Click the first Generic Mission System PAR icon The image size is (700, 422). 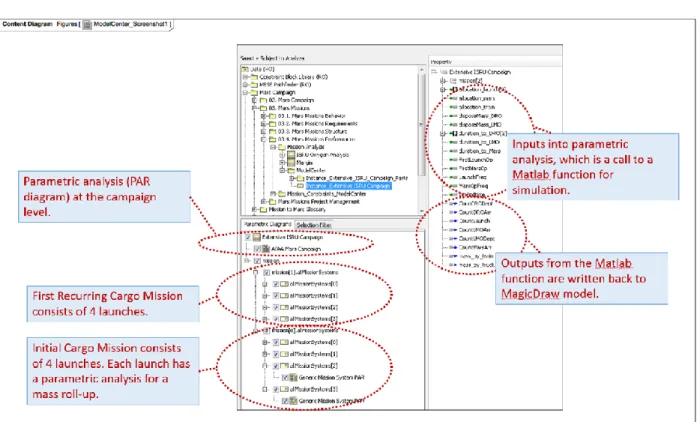(294, 377)
